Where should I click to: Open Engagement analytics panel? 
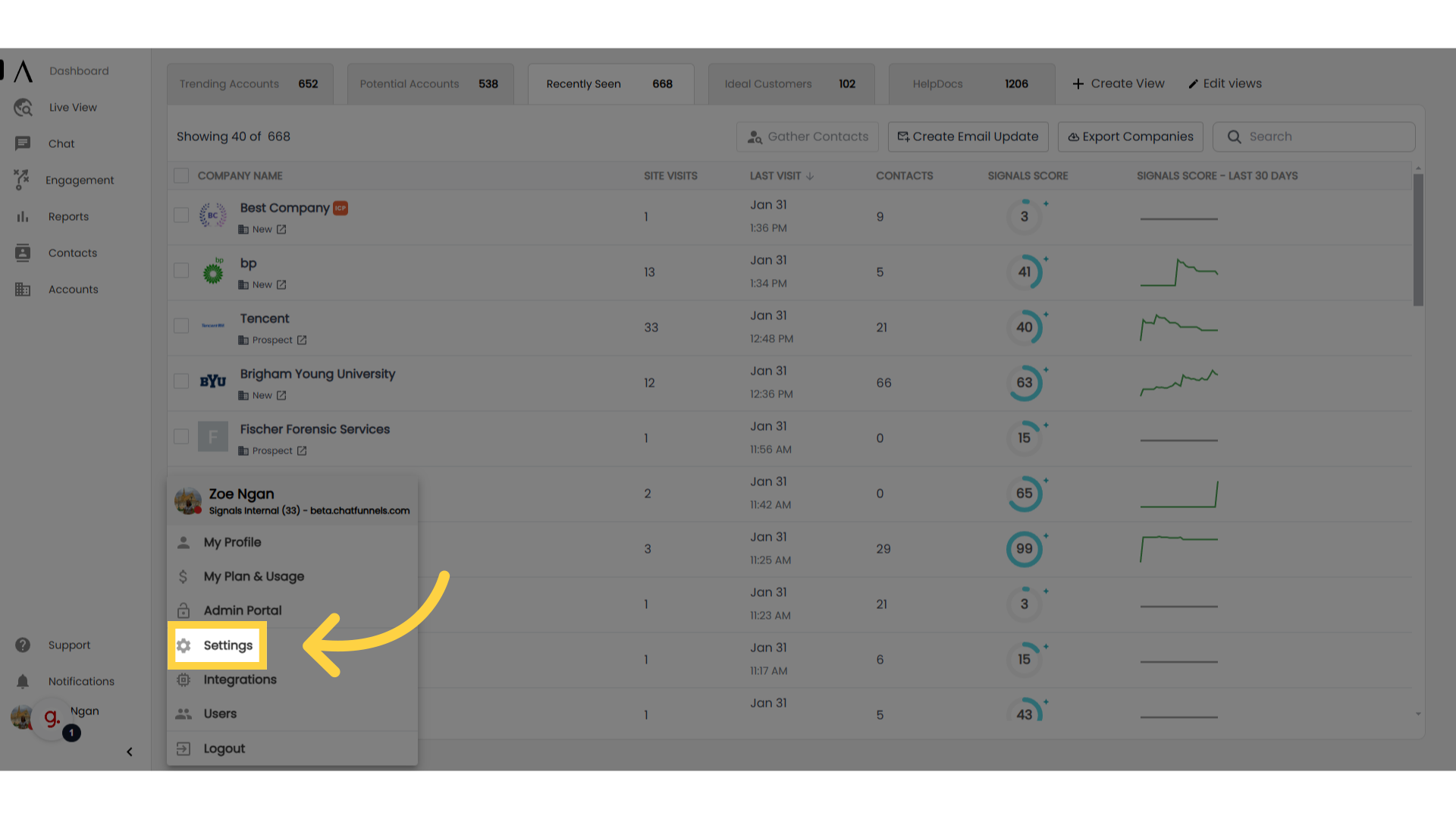[x=79, y=180]
